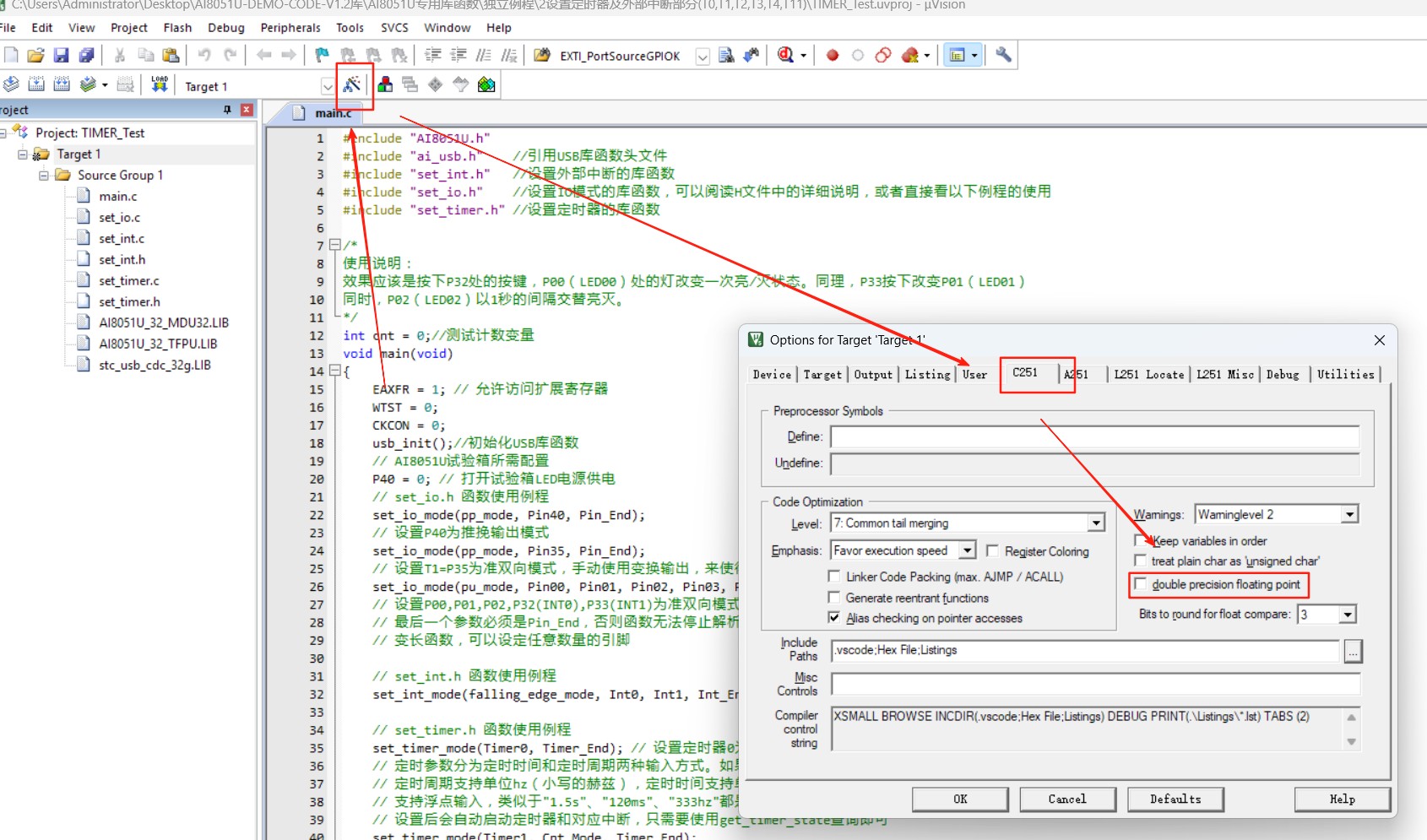Click the Incremental Find binoculars icon
1427x840 pixels.
[751, 55]
